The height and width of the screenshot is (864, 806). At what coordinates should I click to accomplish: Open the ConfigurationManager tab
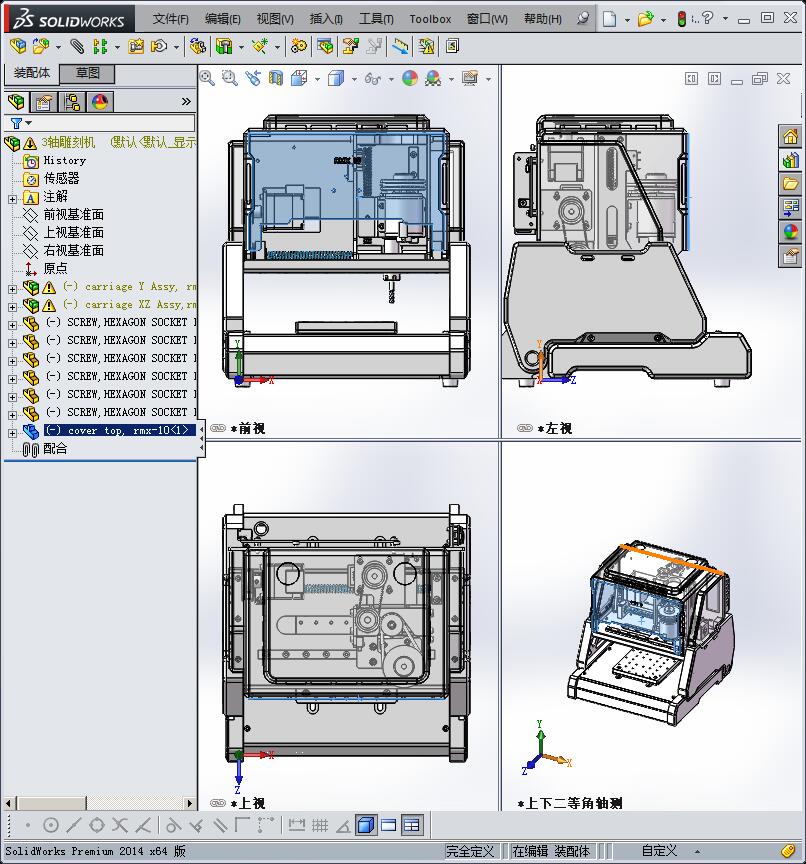point(72,102)
